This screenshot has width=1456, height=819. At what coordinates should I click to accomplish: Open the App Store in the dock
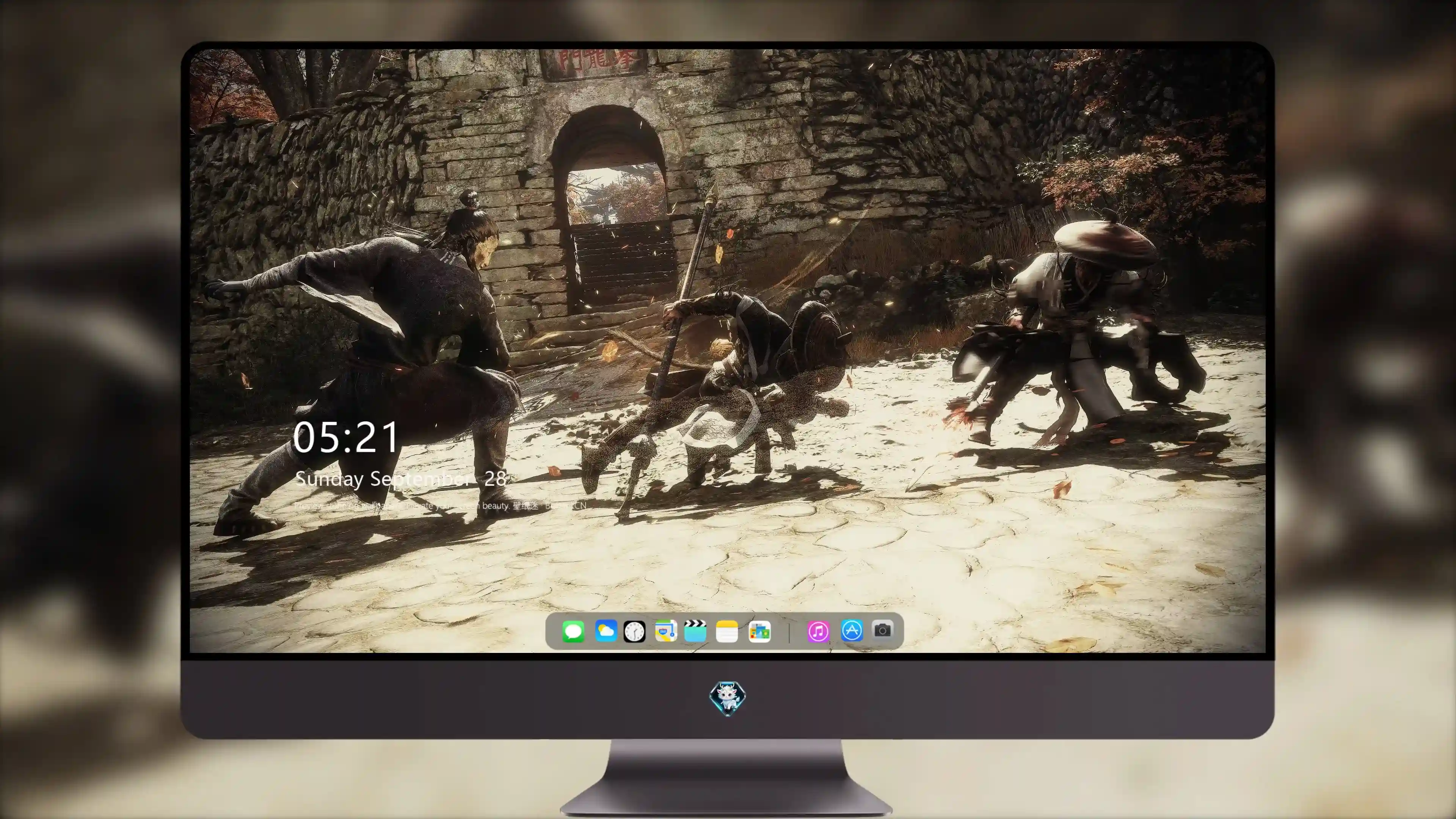(852, 630)
